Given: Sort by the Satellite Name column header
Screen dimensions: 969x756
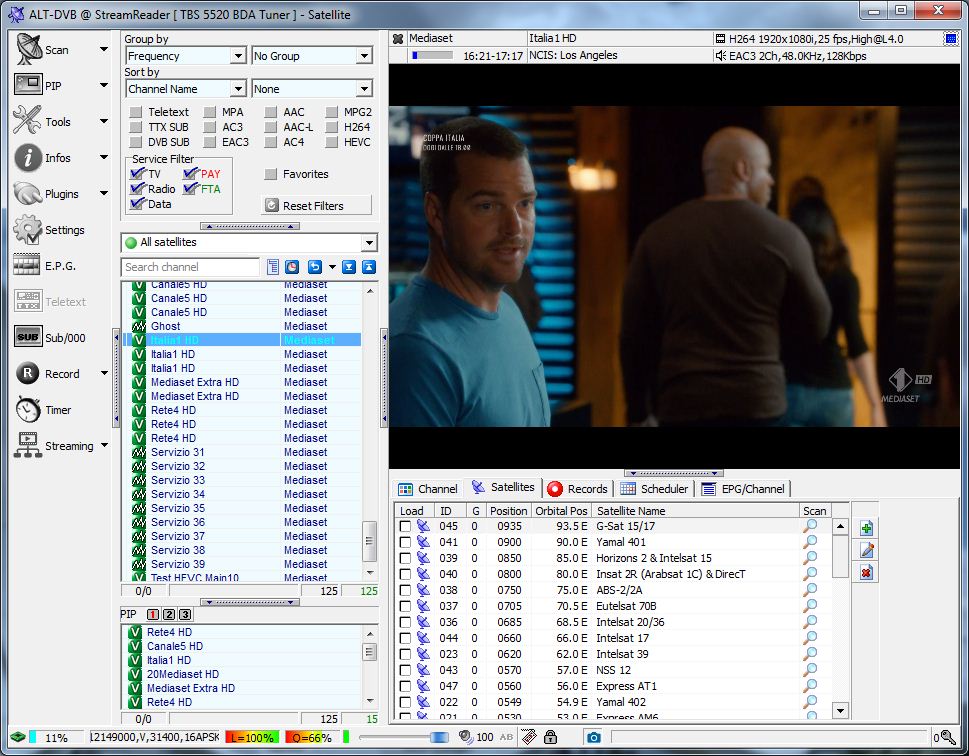Looking at the screenshot, I should click(x=695, y=511).
